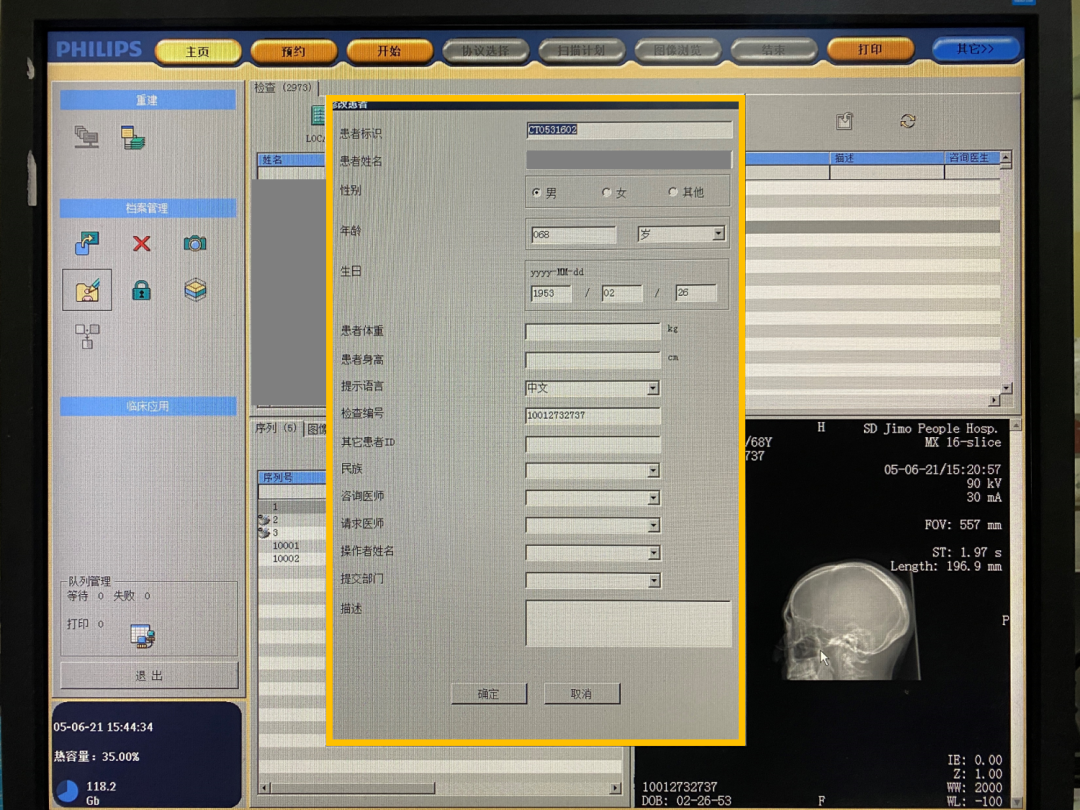Click the 重建 section header
The image size is (1080, 810).
tap(147, 100)
